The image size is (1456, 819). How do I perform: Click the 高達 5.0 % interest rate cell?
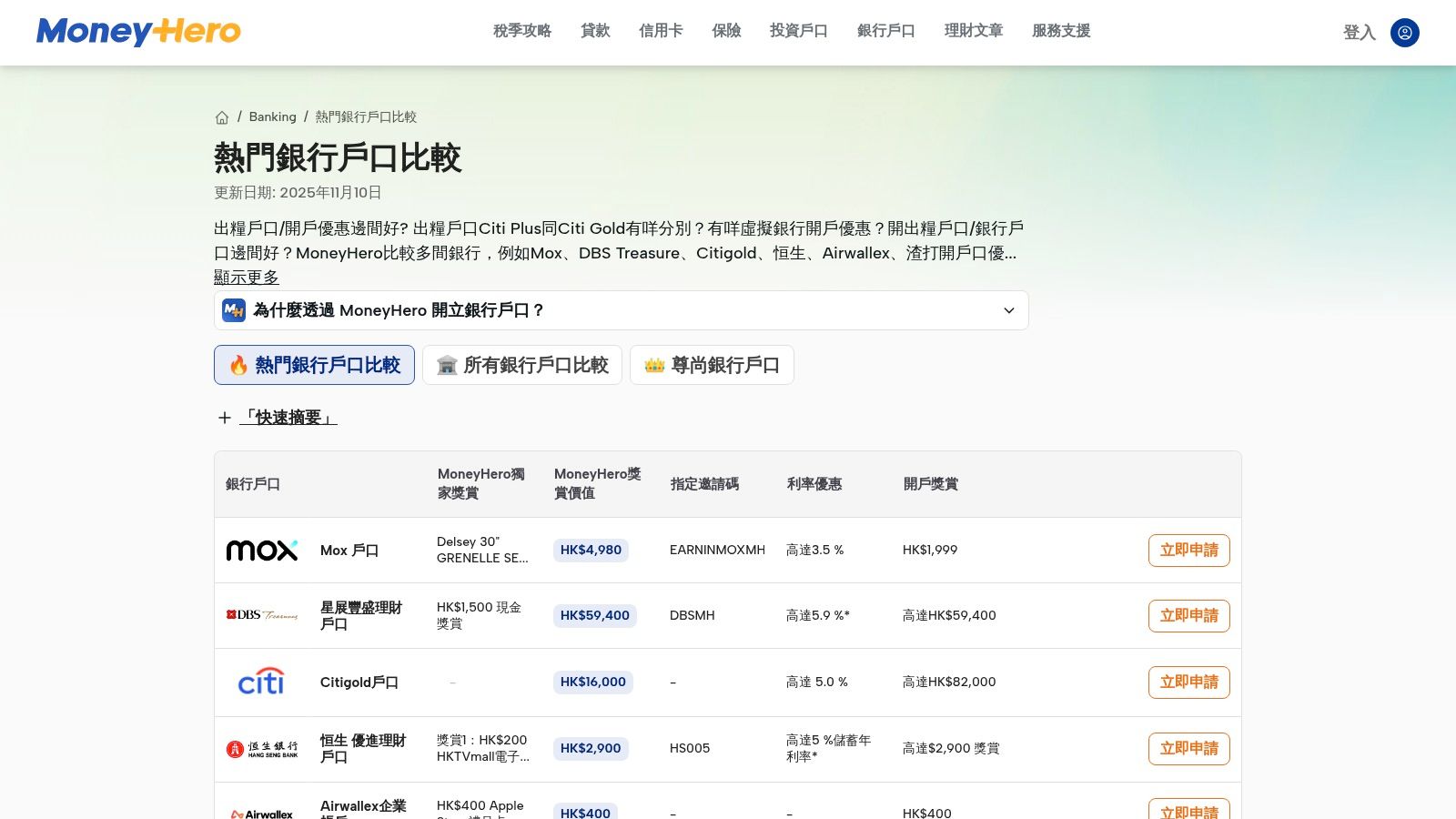pyautogui.click(x=817, y=682)
